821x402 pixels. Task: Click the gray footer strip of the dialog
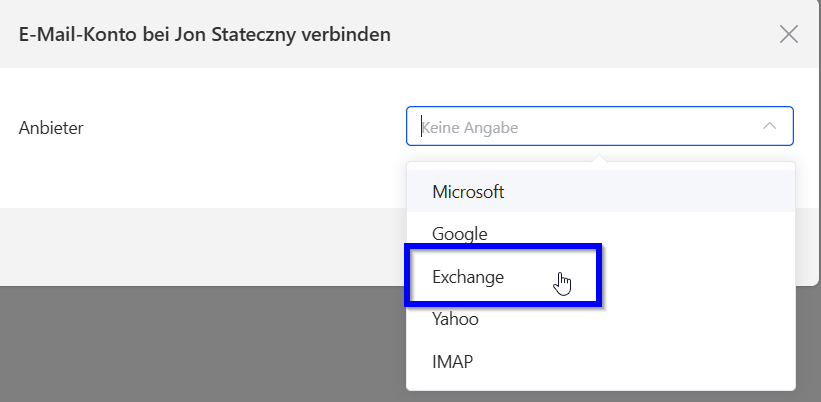pyautogui.click(x=200, y=246)
